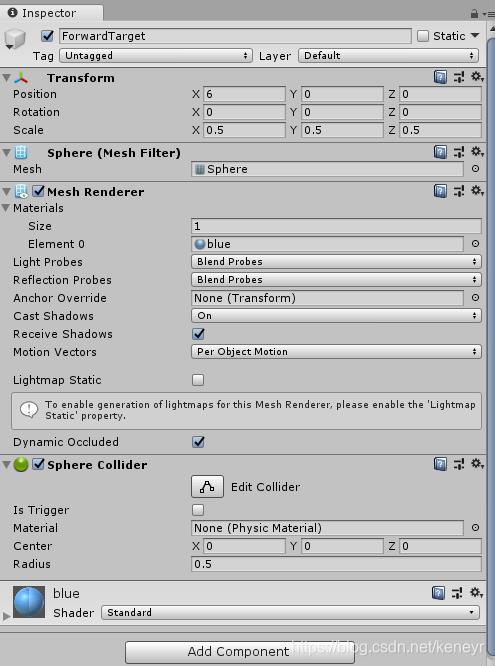
Task: Collapse the Sphere (Mesh Filter) foldout
Action: click(x=6, y=152)
